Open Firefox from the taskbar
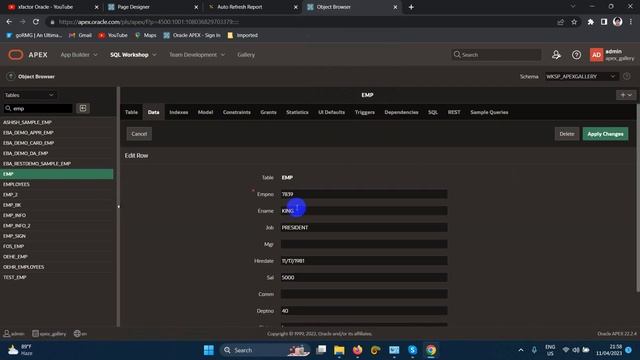Viewport: 640px width, 360px height. [x=357, y=350]
